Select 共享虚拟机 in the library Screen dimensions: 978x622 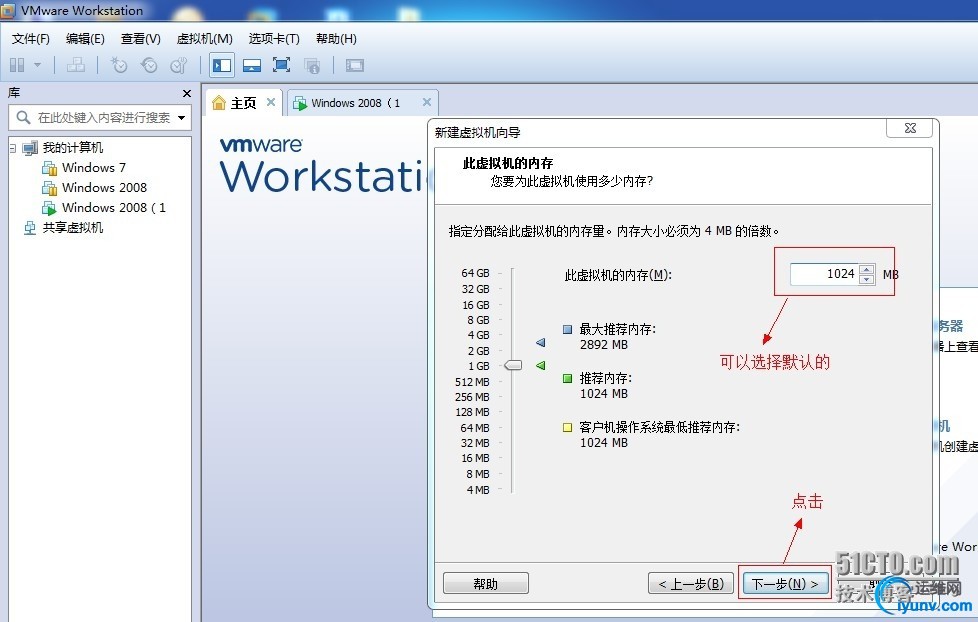point(72,228)
